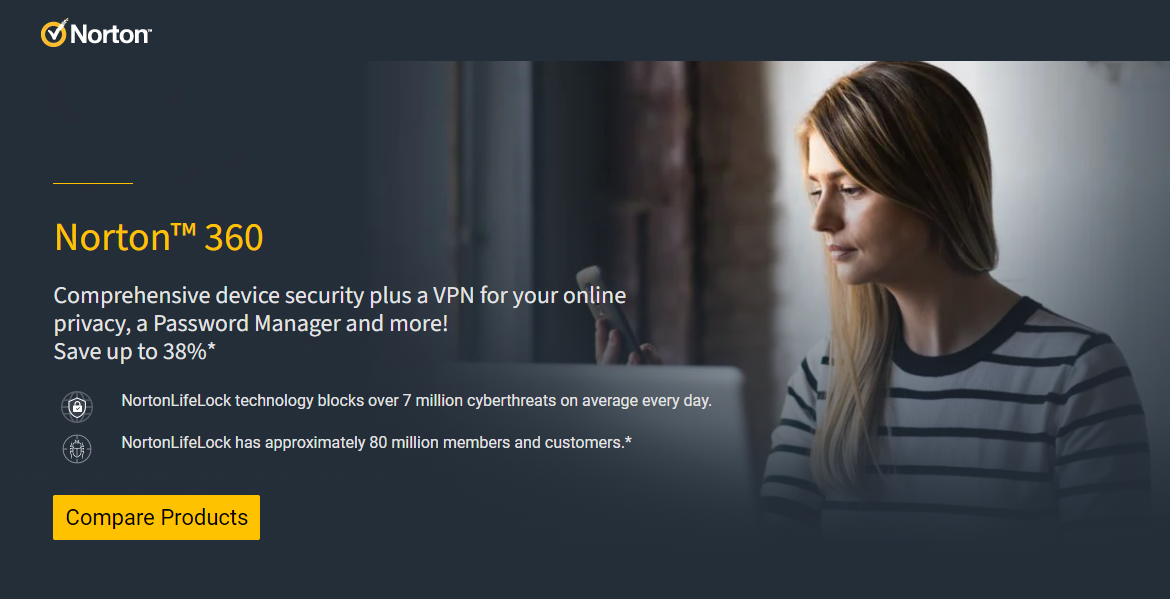1170x599 pixels.
Task: Click the woman's striped sweater in the photo
Action: click(963, 425)
